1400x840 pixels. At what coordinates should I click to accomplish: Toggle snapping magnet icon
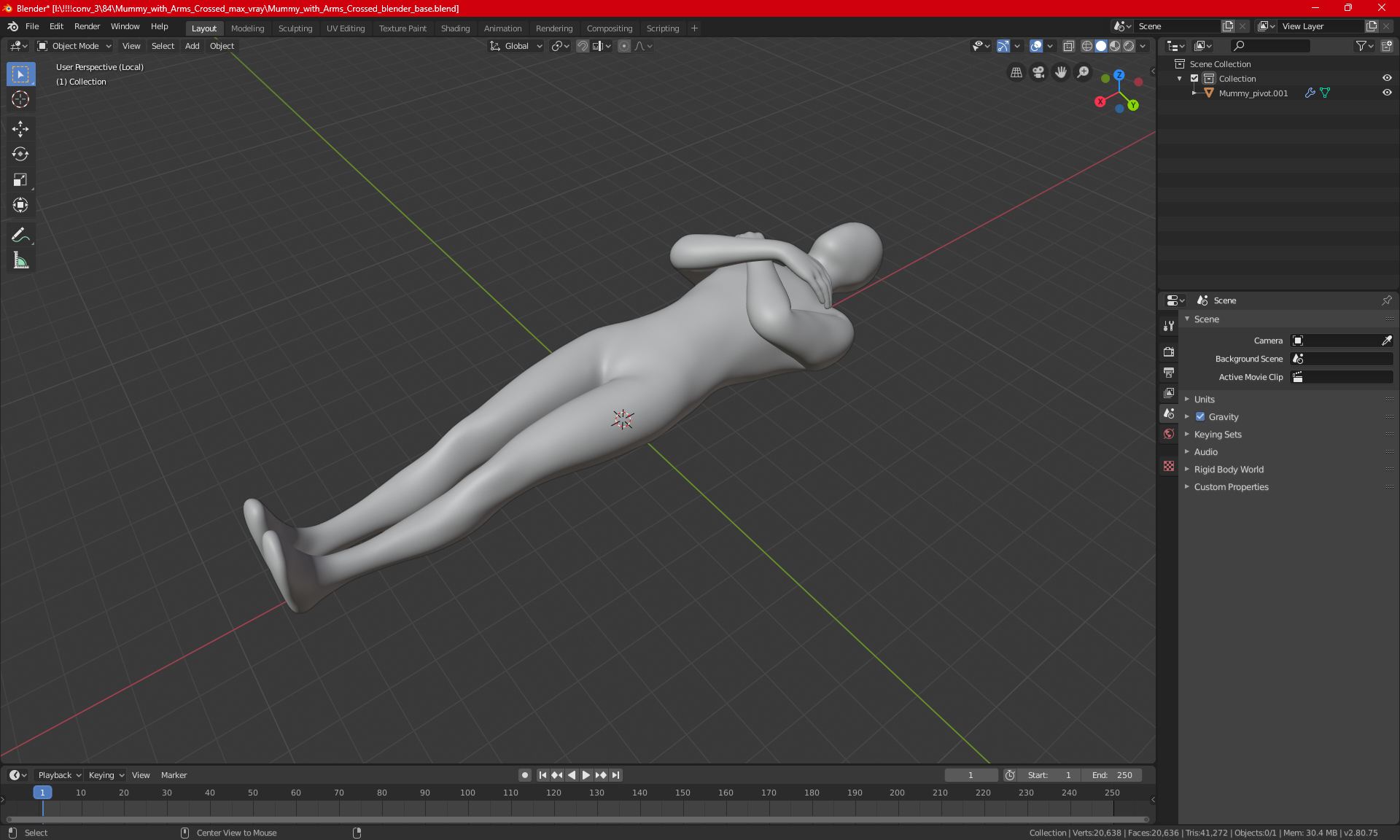tap(583, 46)
